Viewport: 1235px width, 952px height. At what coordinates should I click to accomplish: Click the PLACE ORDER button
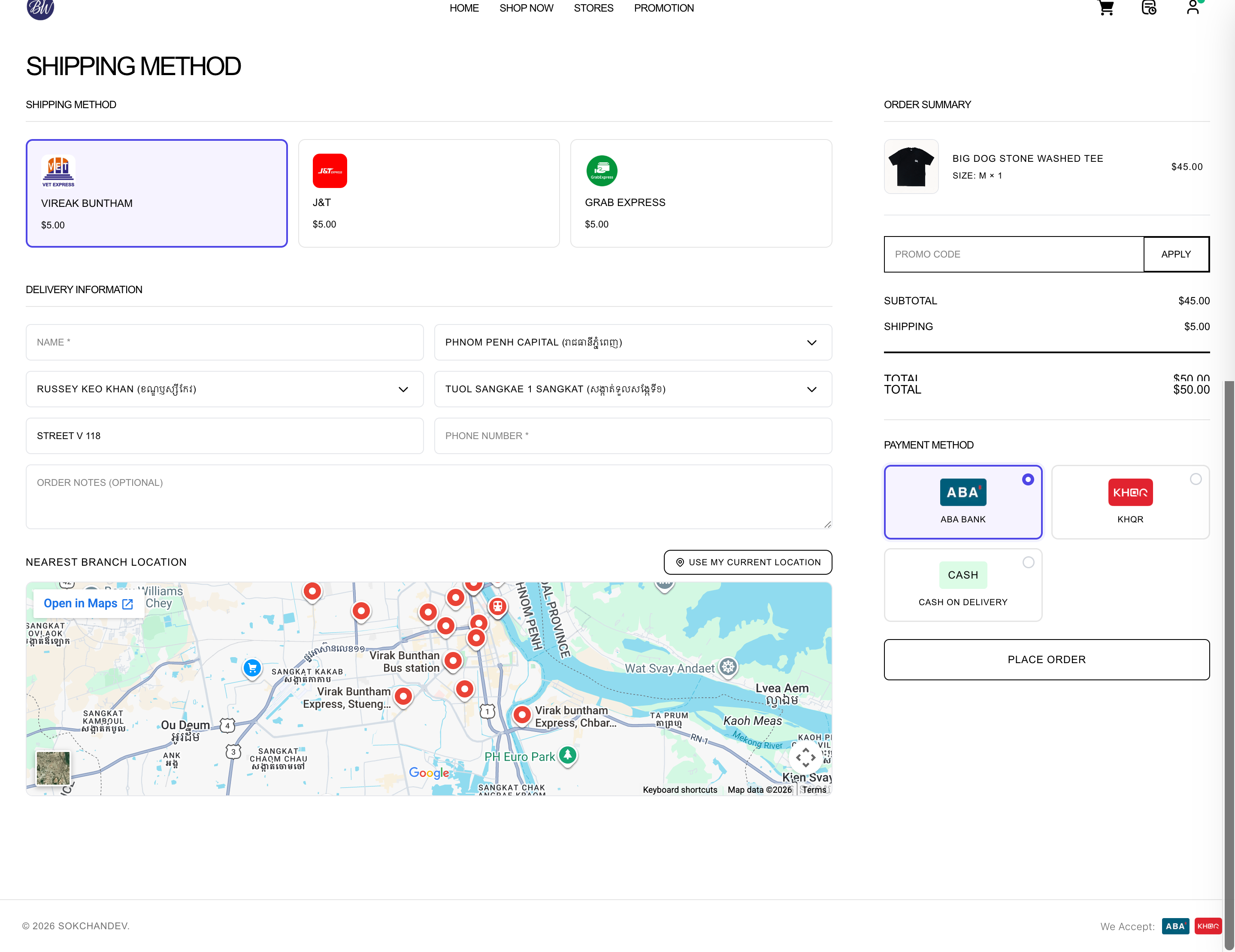tap(1046, 660)
